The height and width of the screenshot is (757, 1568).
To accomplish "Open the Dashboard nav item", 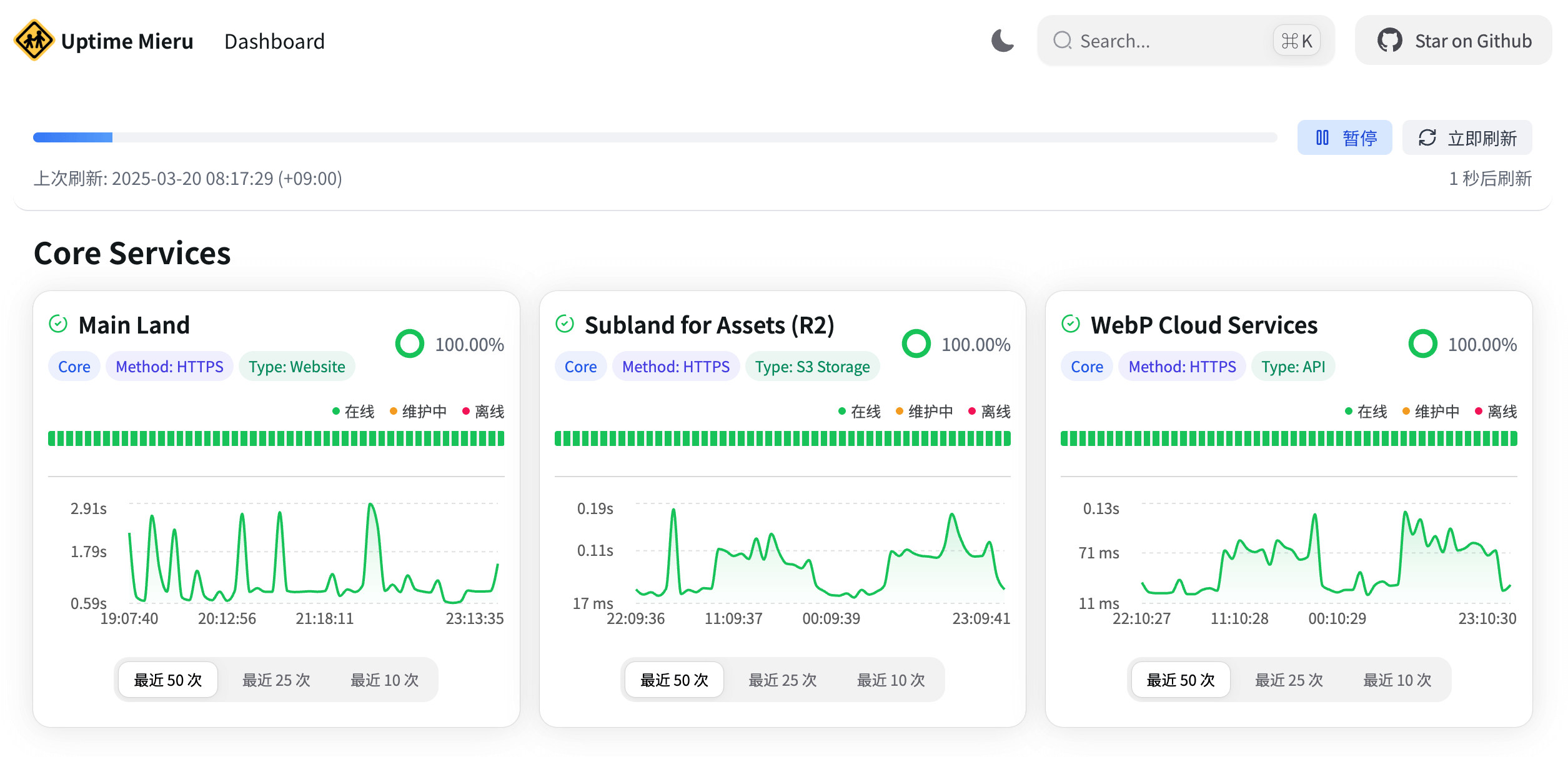I will coord(274,41).
